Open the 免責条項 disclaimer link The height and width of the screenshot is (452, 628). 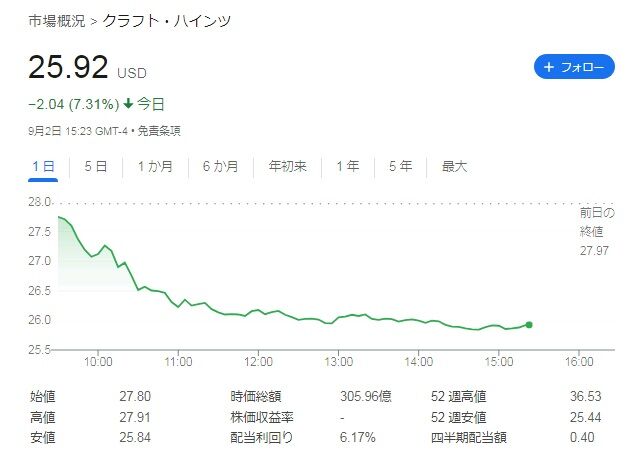pos(159,131)
